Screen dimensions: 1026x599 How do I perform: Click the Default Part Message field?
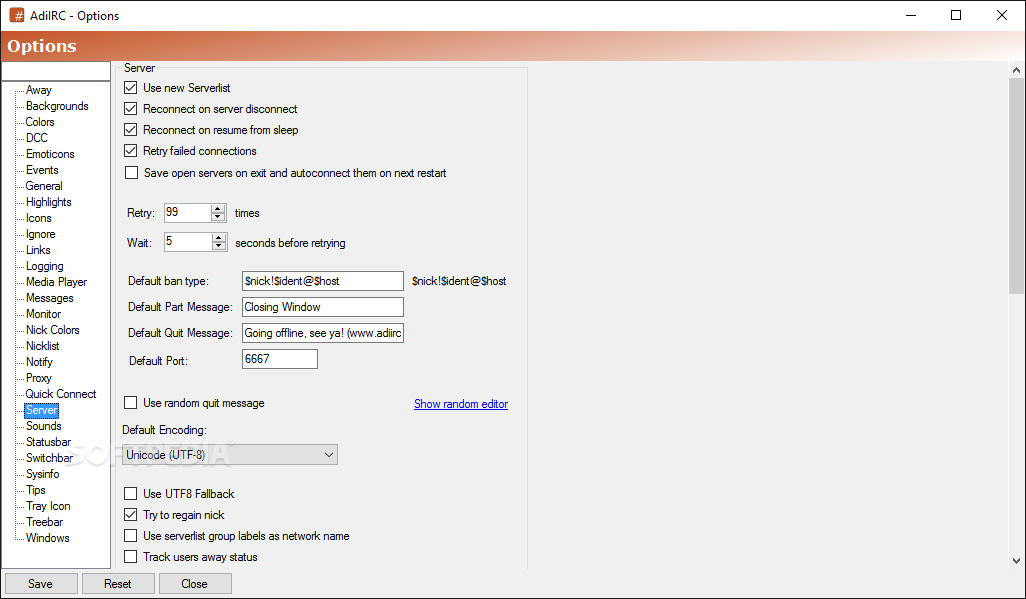pyautogui.click(x=323, y=307)
